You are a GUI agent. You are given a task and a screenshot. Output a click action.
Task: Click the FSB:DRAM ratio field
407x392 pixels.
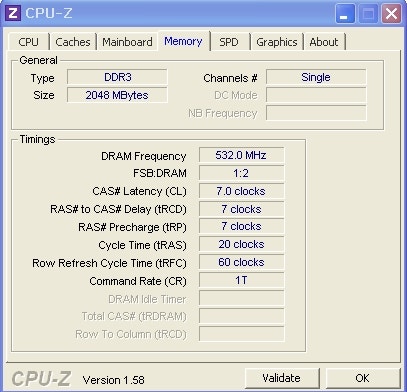click(242, 173)
